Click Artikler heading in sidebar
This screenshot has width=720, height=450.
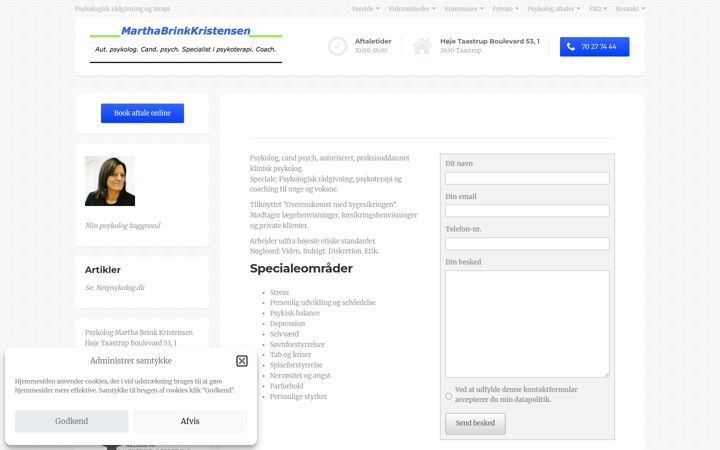pos(103,270)
